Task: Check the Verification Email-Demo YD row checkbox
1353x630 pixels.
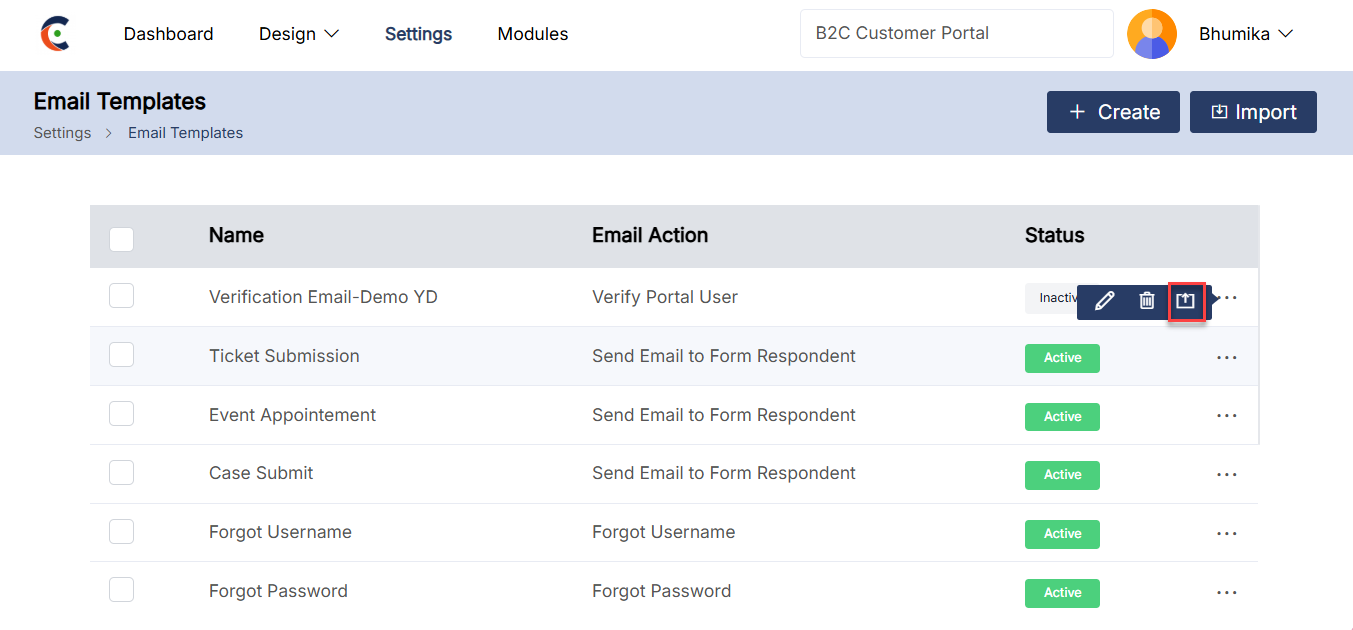Action: click(x=121, y=296)
